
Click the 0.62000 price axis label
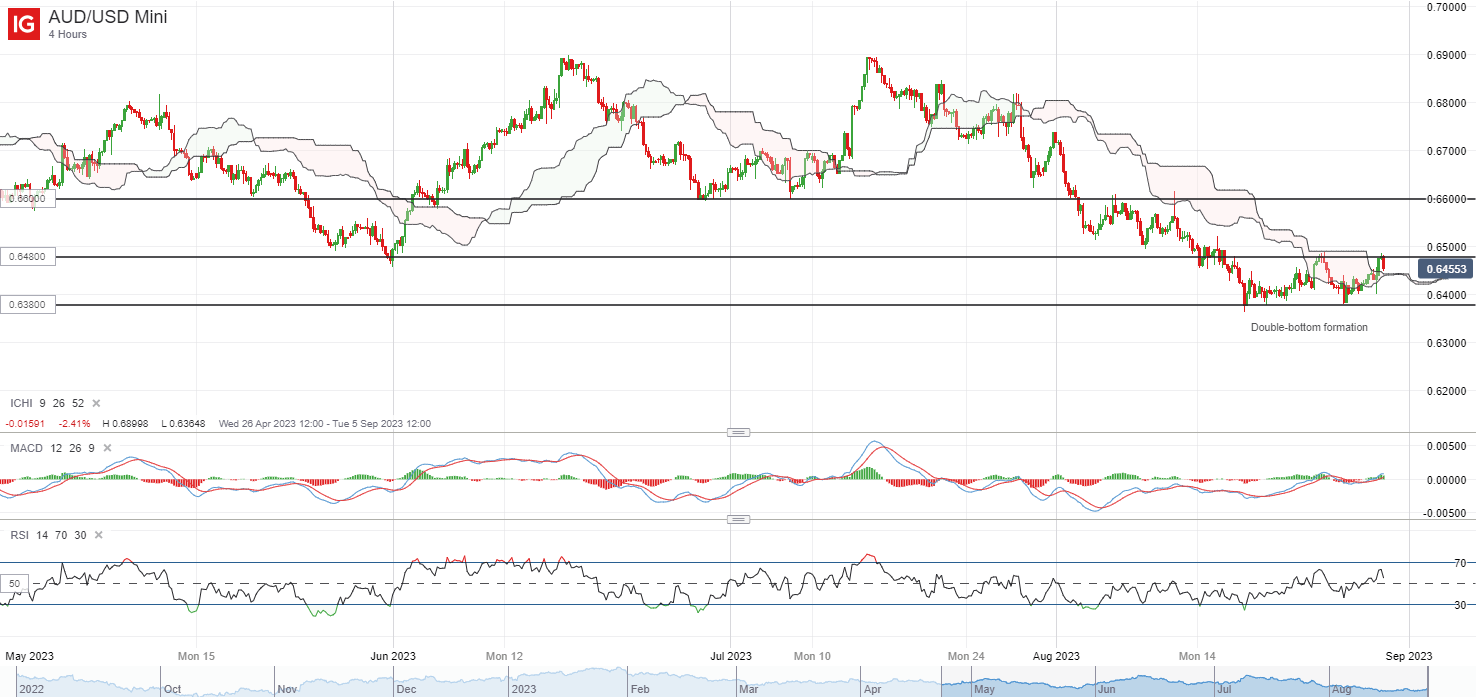1446,391
